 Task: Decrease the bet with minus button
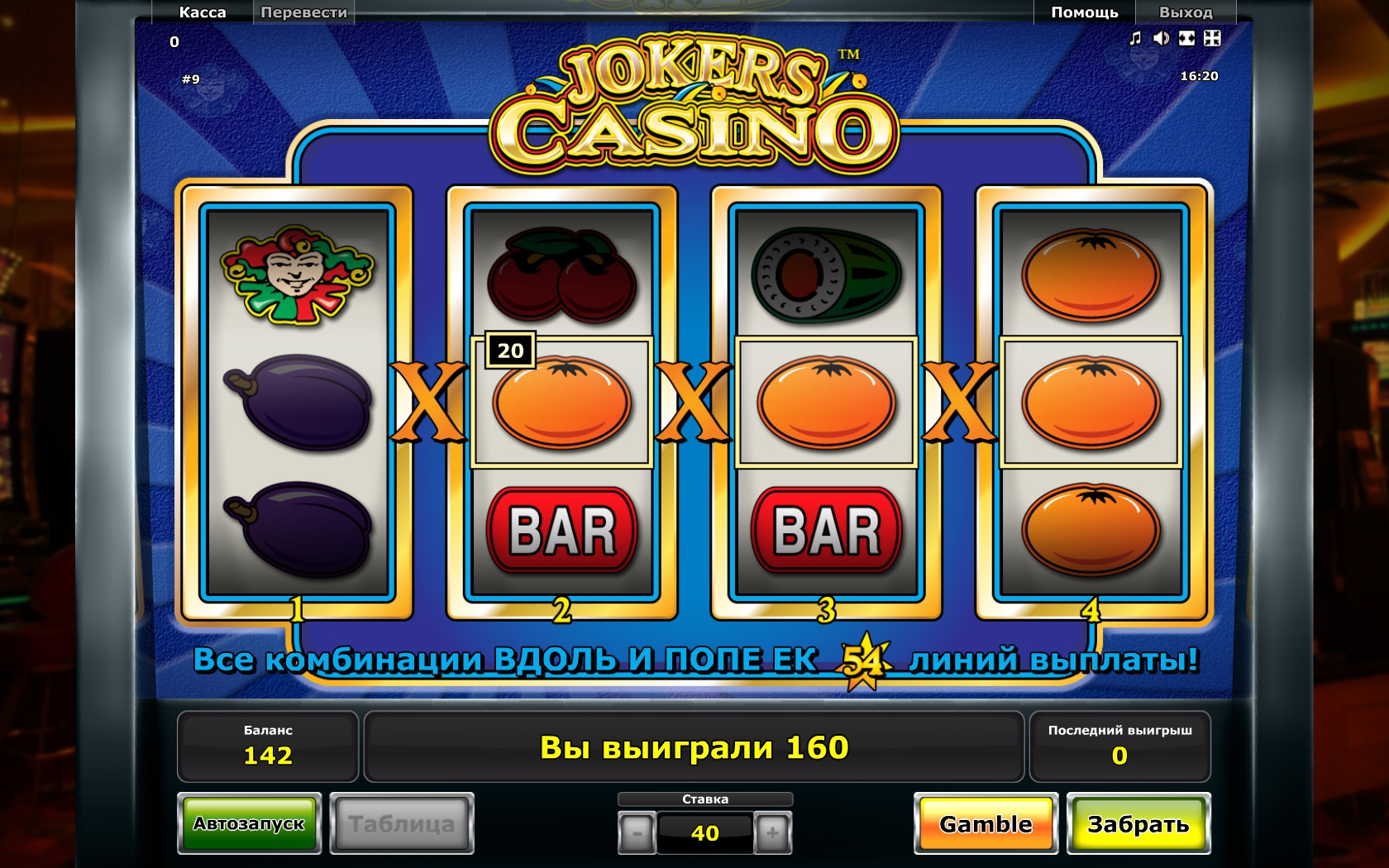coord(637,832)
